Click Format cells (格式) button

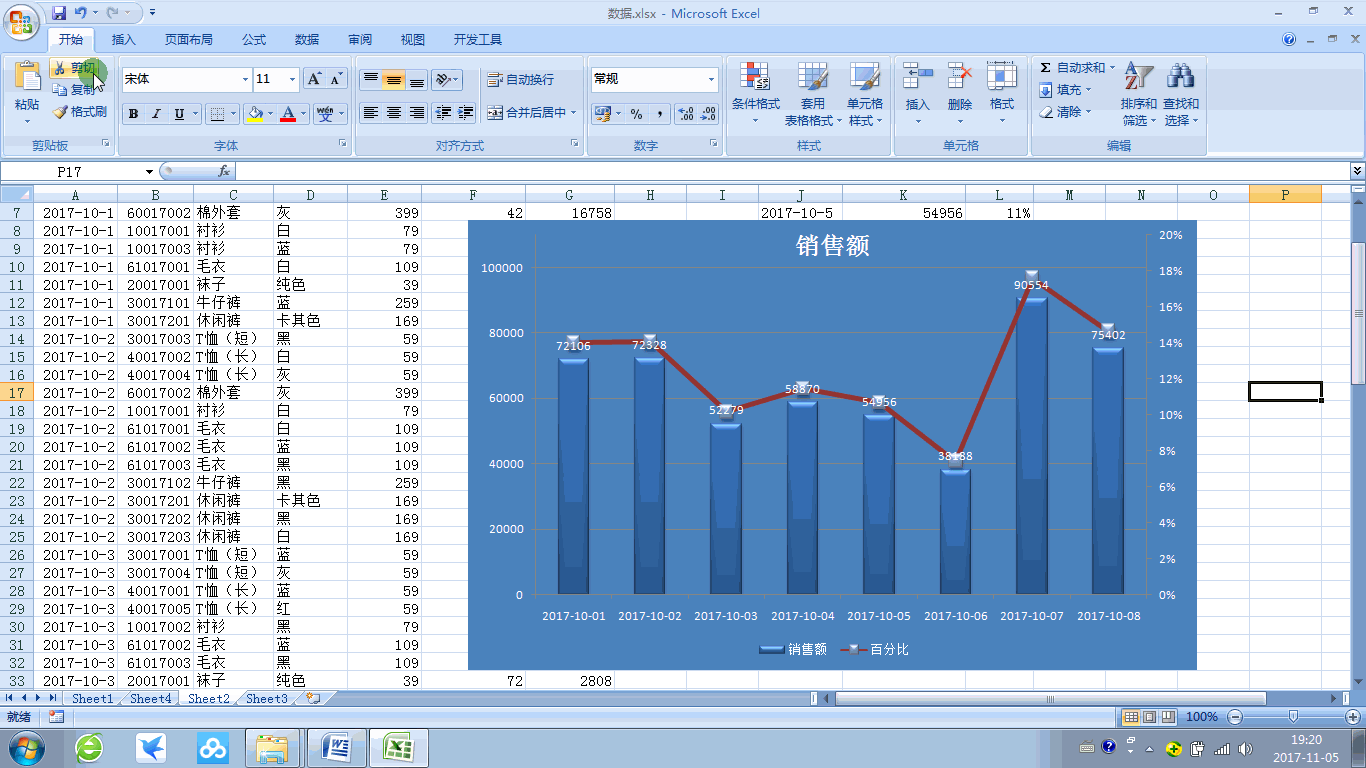[1002, 95]
